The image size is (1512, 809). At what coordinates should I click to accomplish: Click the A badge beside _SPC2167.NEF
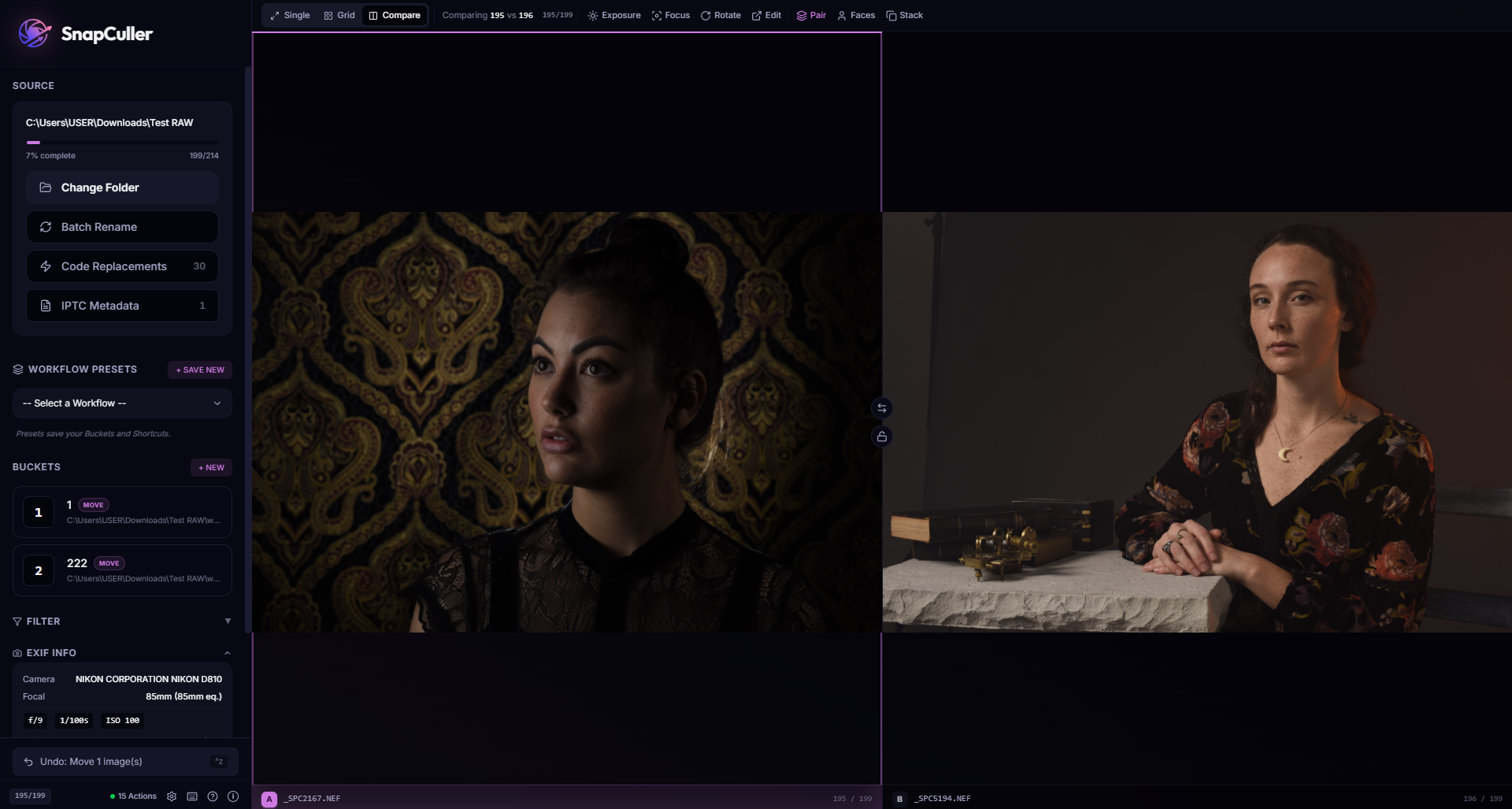pos(269,799)
